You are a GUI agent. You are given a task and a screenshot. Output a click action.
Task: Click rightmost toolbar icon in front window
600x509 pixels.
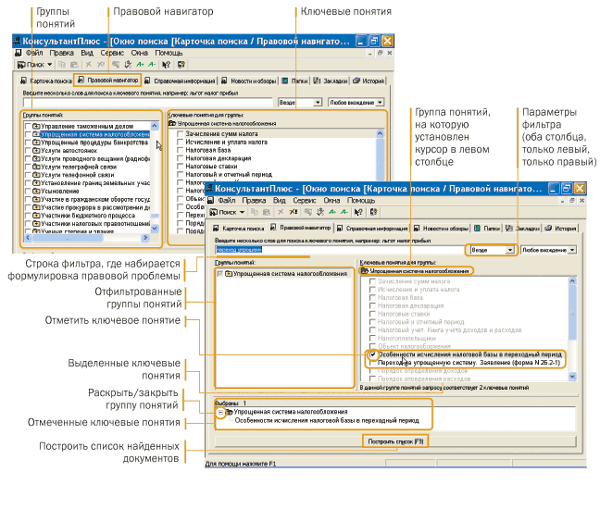[x=374, y=212]
